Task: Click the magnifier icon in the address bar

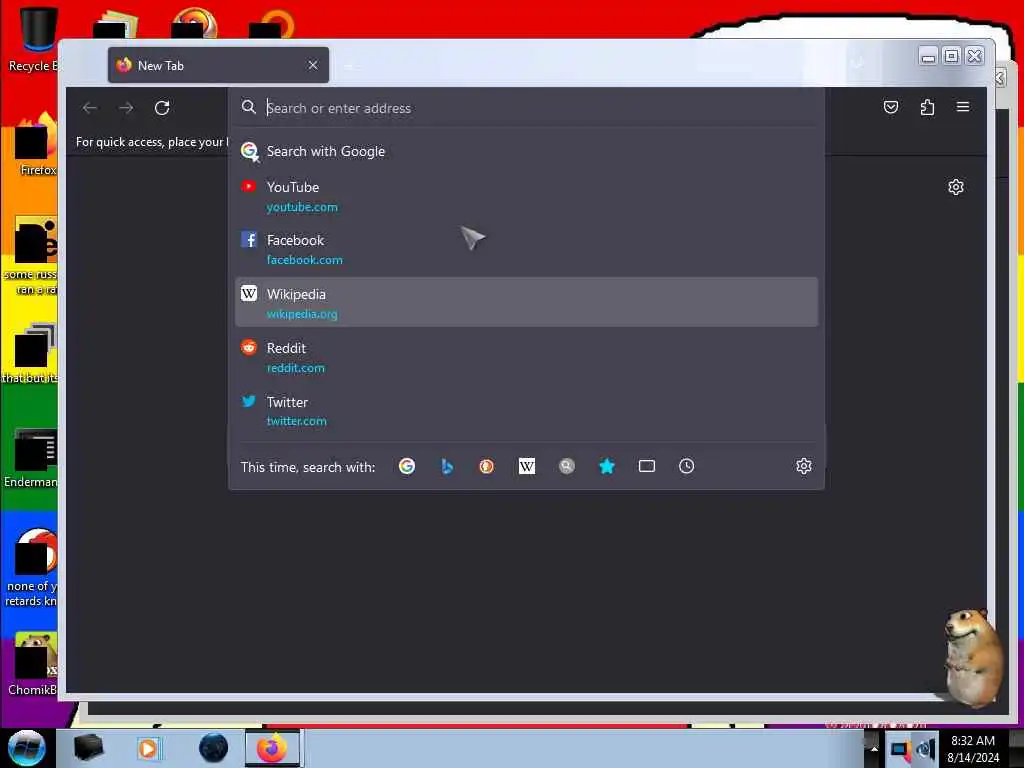Action: click(x=249, y=107)
